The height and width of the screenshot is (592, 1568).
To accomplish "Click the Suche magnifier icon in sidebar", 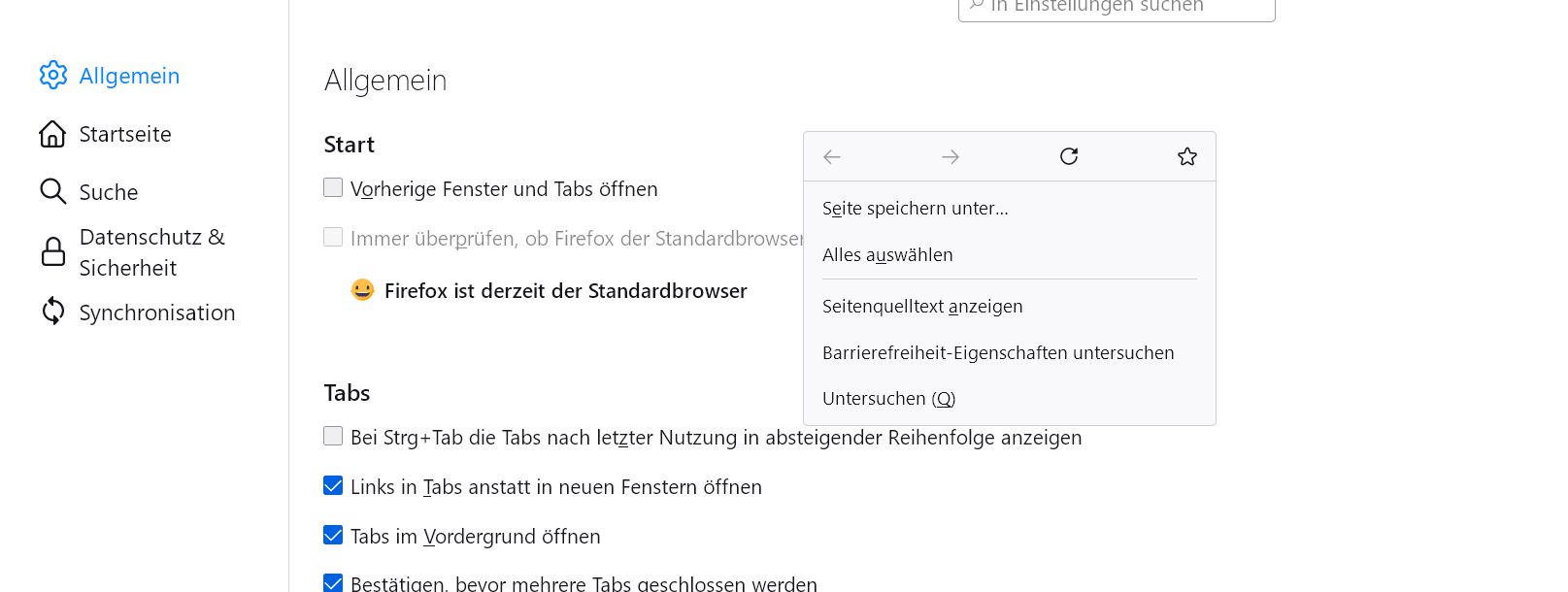I will (53, 191).
